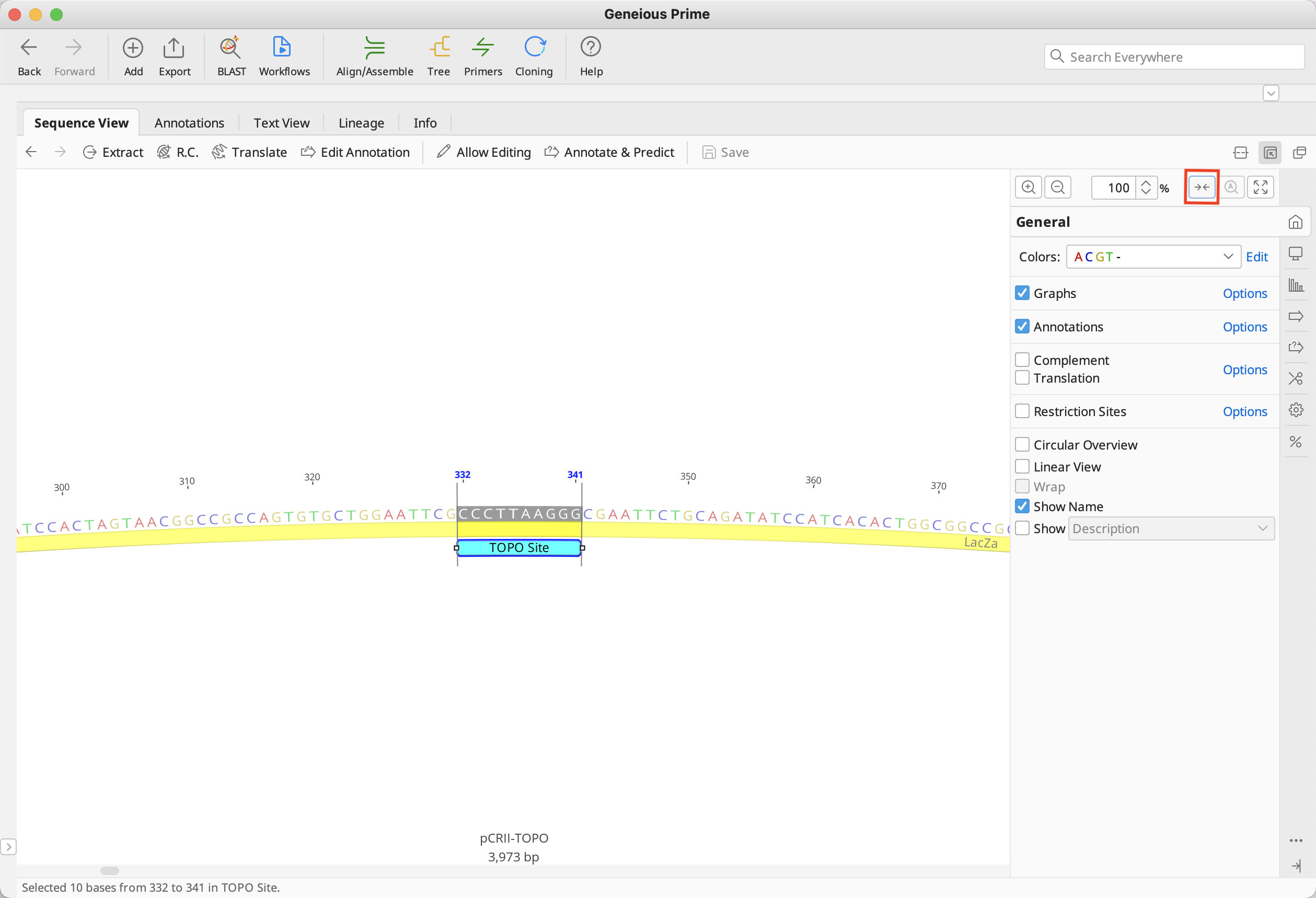This screenshot has height=898, width=1316.
Task: Open the Colors ACGT dropdown
Action: [x=1153, y=257]
